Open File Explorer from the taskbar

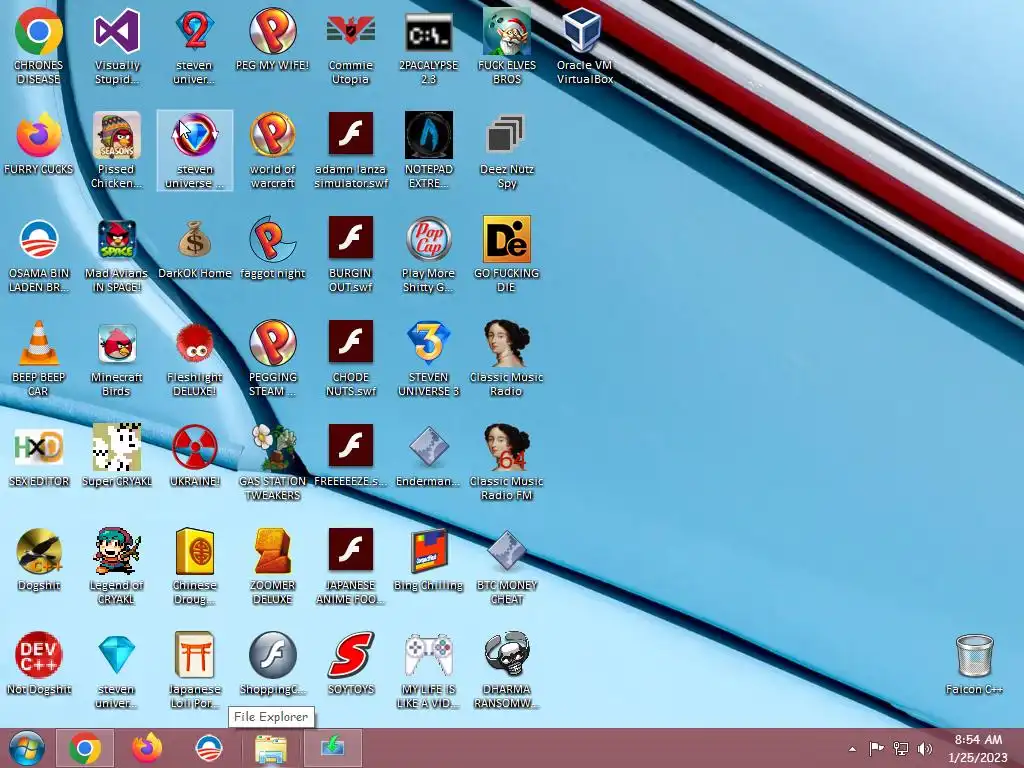270,748
